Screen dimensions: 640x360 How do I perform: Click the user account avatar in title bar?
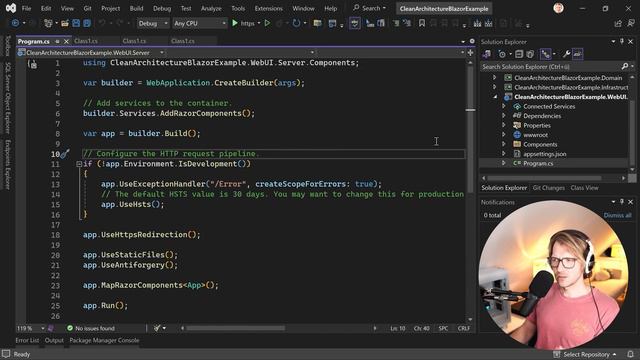pos(558,8)
